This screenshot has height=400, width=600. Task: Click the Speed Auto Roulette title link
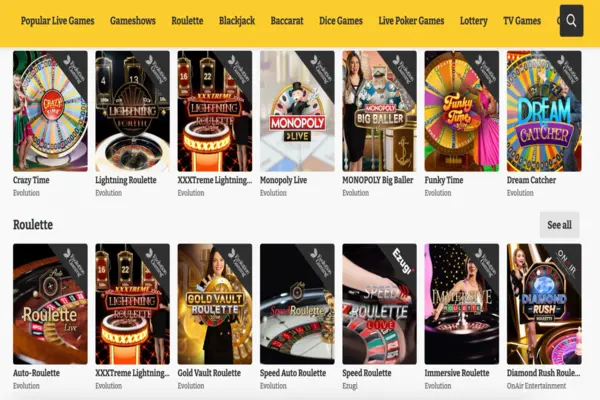293,373
